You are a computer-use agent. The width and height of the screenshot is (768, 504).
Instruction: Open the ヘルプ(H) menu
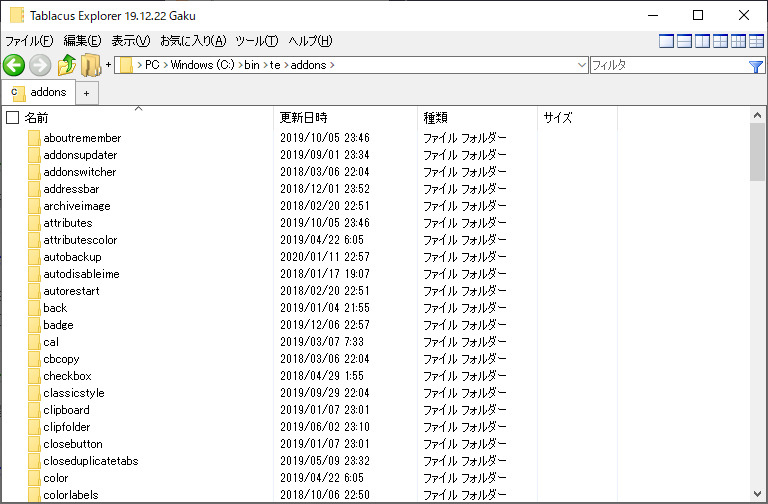click(x=310, y=41)
